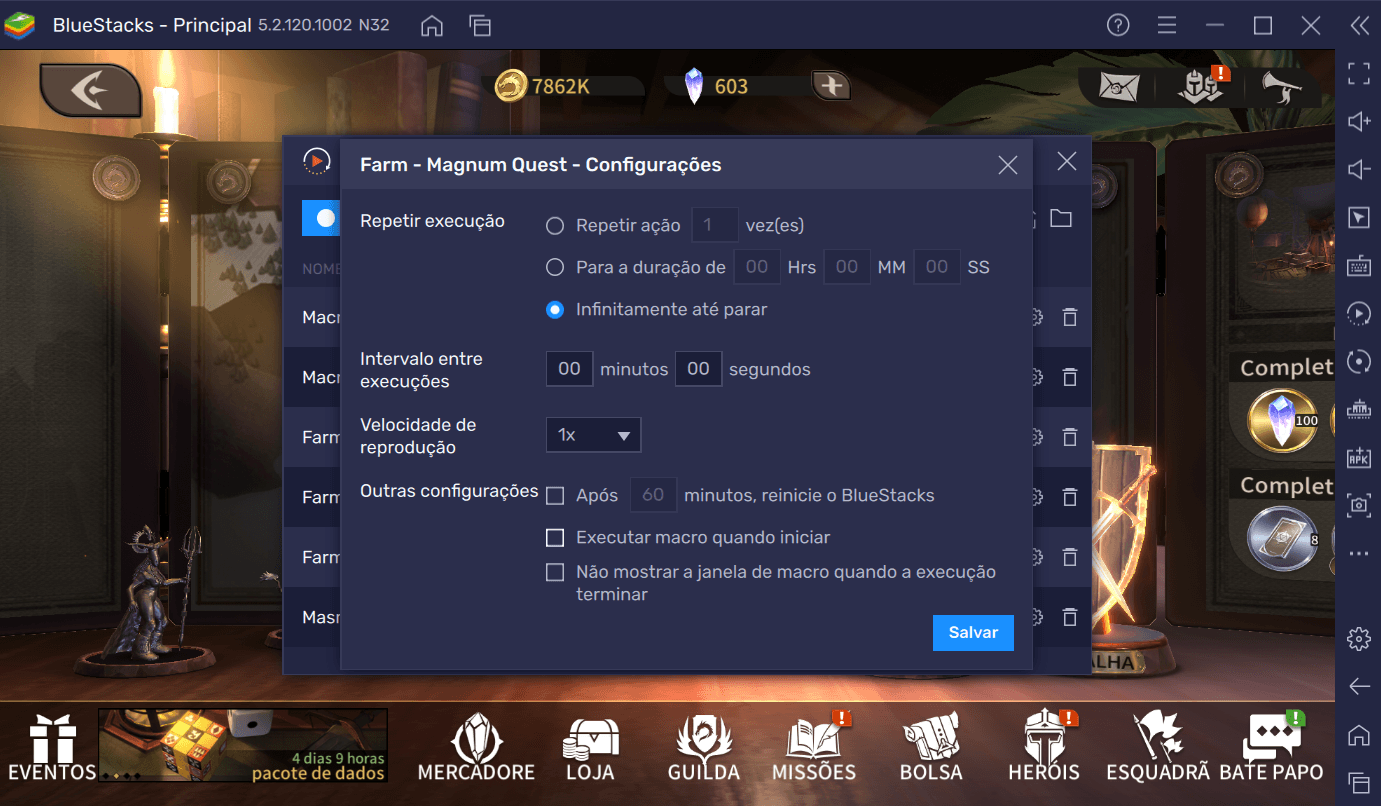The height and width of the screenshot is (806, 1381).
Task: Click the silver card reward showing 8
Action: point(1285,538)
